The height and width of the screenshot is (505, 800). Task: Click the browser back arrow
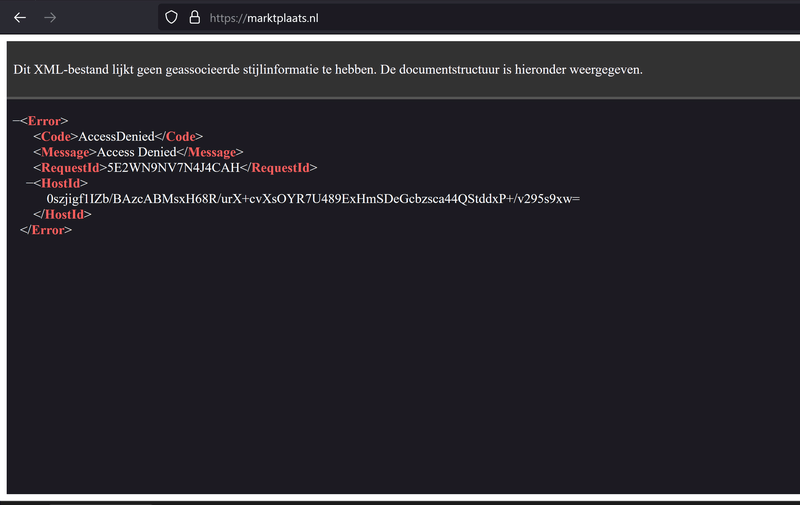point(20,17)
